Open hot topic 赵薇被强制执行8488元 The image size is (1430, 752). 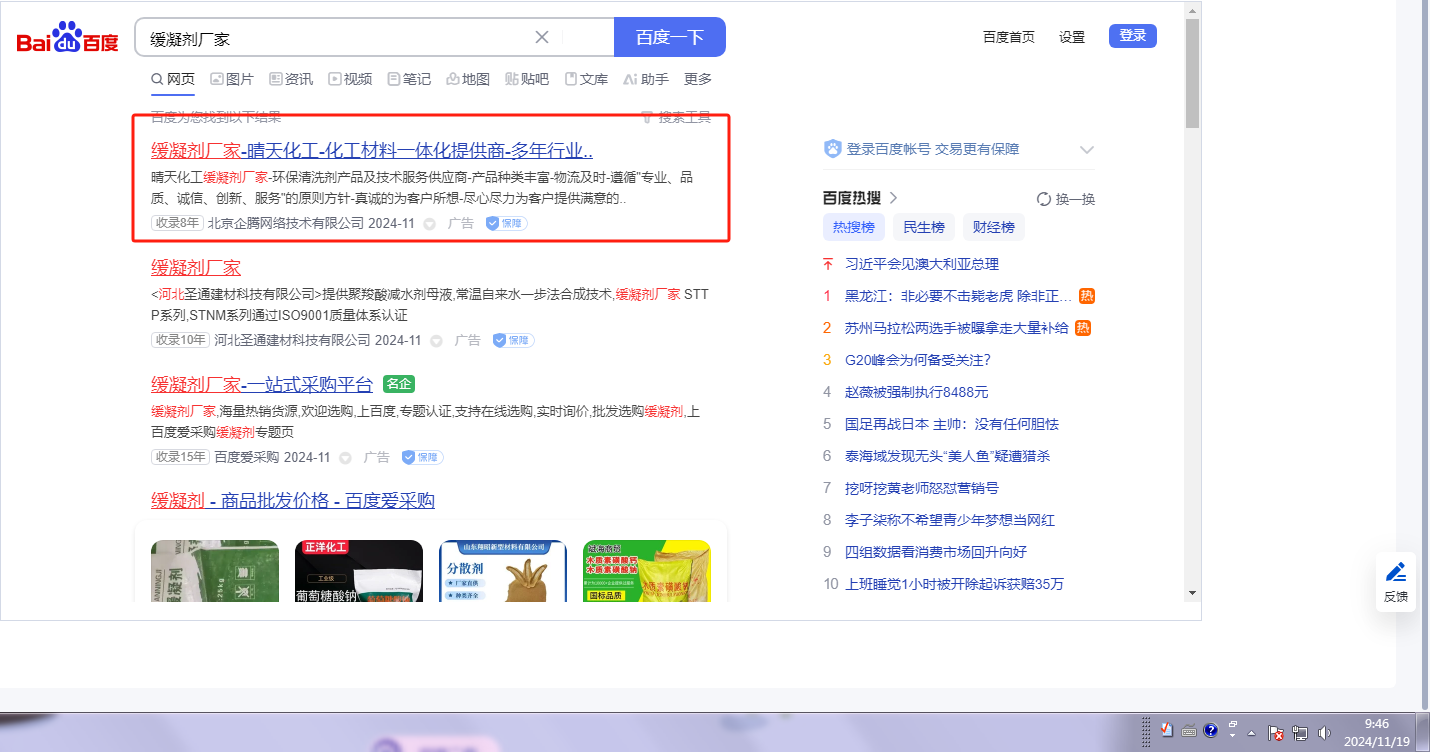click(917, 392)
